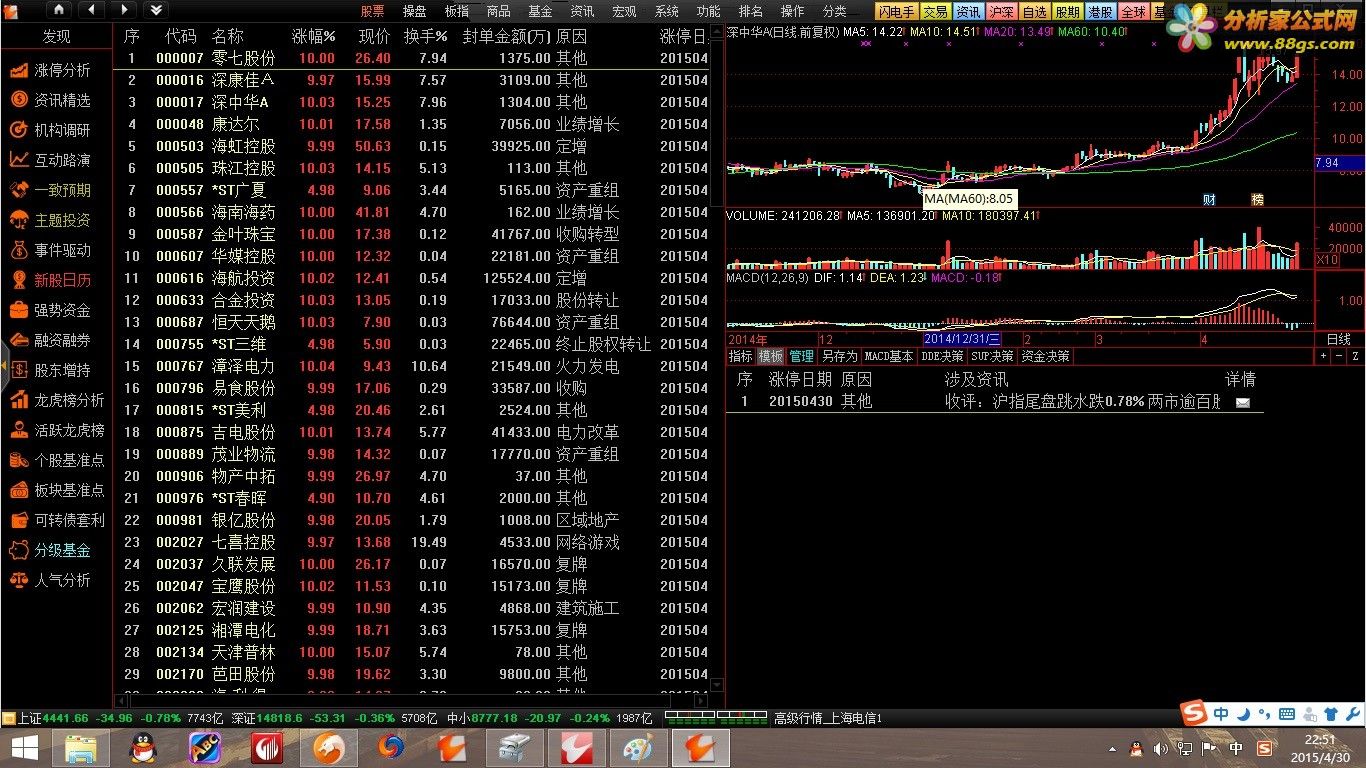The width and height of the screenshot is (1366, 768).
Task: Click 管理 tab below chart
Action: pyautogui.click(x=802, y=356)
